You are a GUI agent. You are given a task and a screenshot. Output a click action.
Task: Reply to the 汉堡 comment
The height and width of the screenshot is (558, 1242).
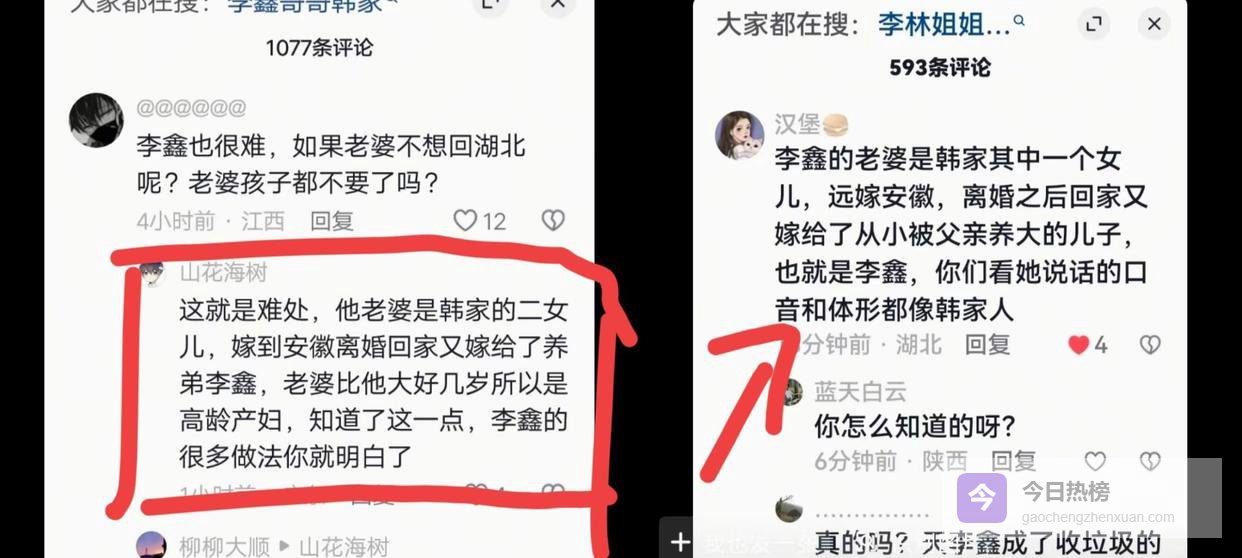coord(987,345)
